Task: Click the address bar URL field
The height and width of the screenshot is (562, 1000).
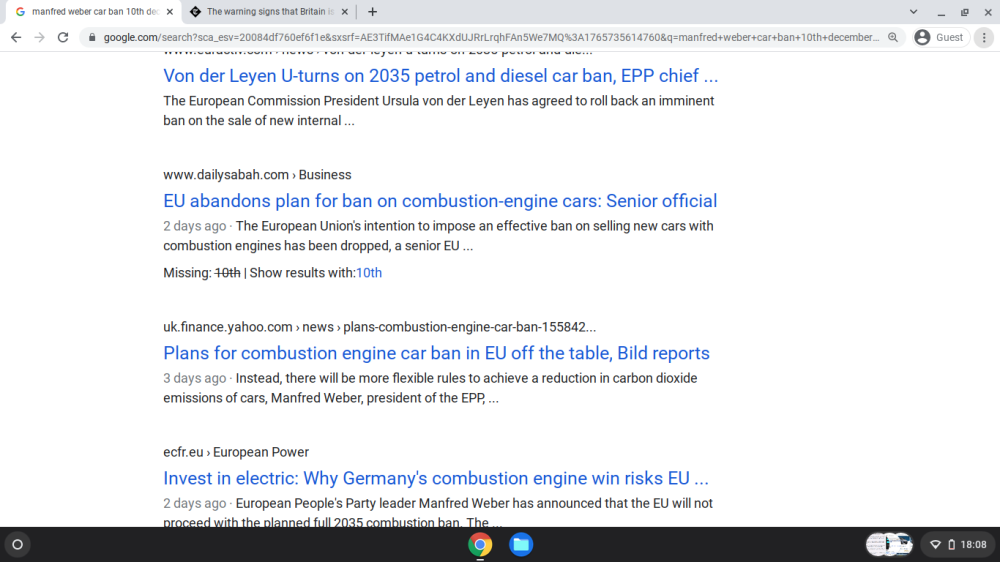Action: tap(491, 38)
